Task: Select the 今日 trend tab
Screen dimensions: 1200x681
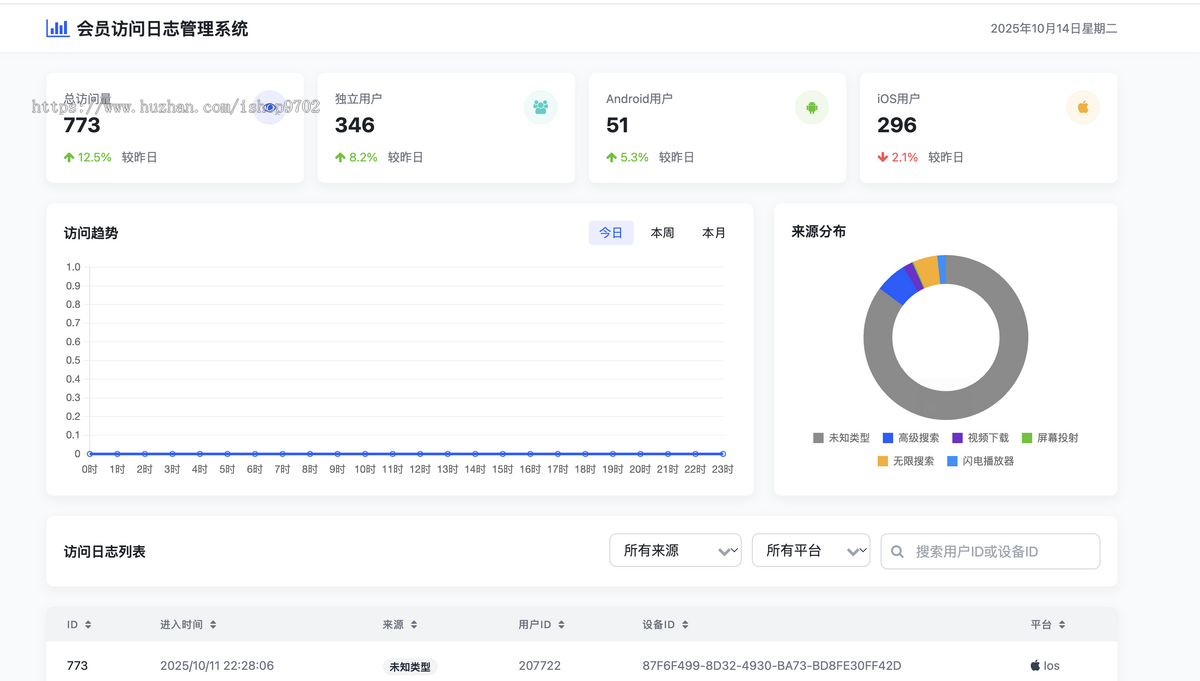Action: point(611,233)
